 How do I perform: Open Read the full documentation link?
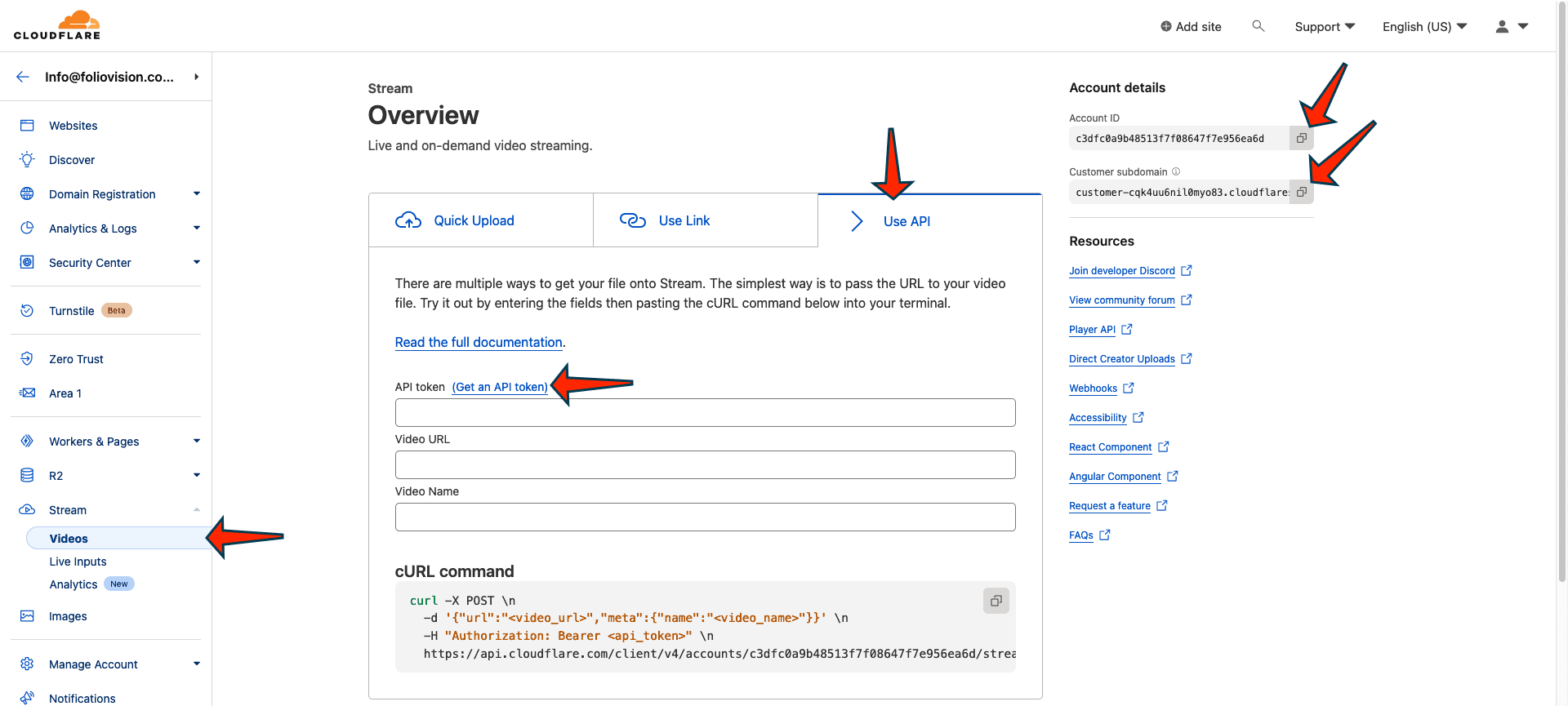pyautogui.click(x=479, y=343)
